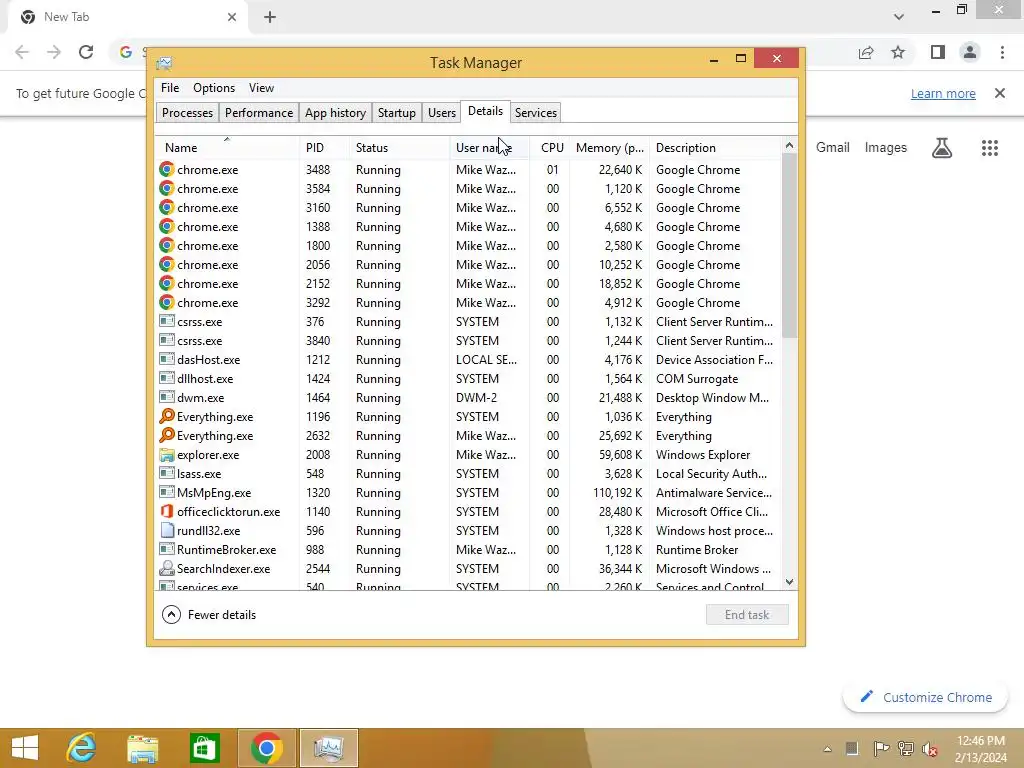Open a new Chrome tab
This screenshot has width=1024, height=768.
(270, 17)
